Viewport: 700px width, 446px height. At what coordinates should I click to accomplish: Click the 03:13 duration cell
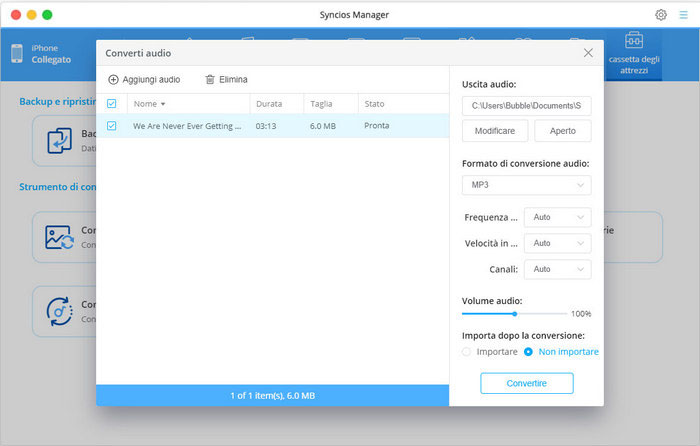pos(266,126)
